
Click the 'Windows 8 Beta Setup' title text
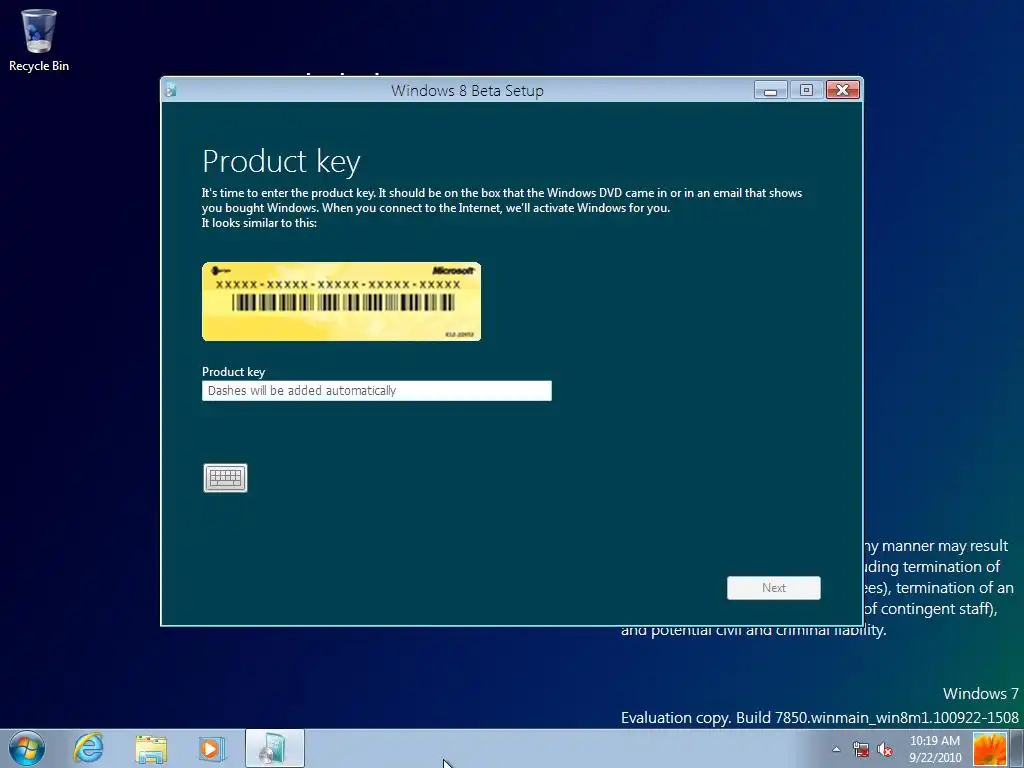[x=468, y=91]
